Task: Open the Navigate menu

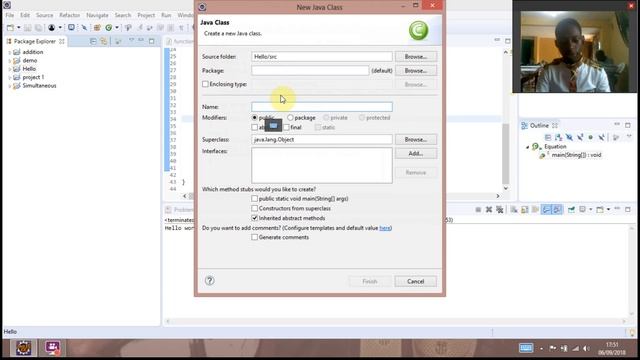Action: pos(97,15)
